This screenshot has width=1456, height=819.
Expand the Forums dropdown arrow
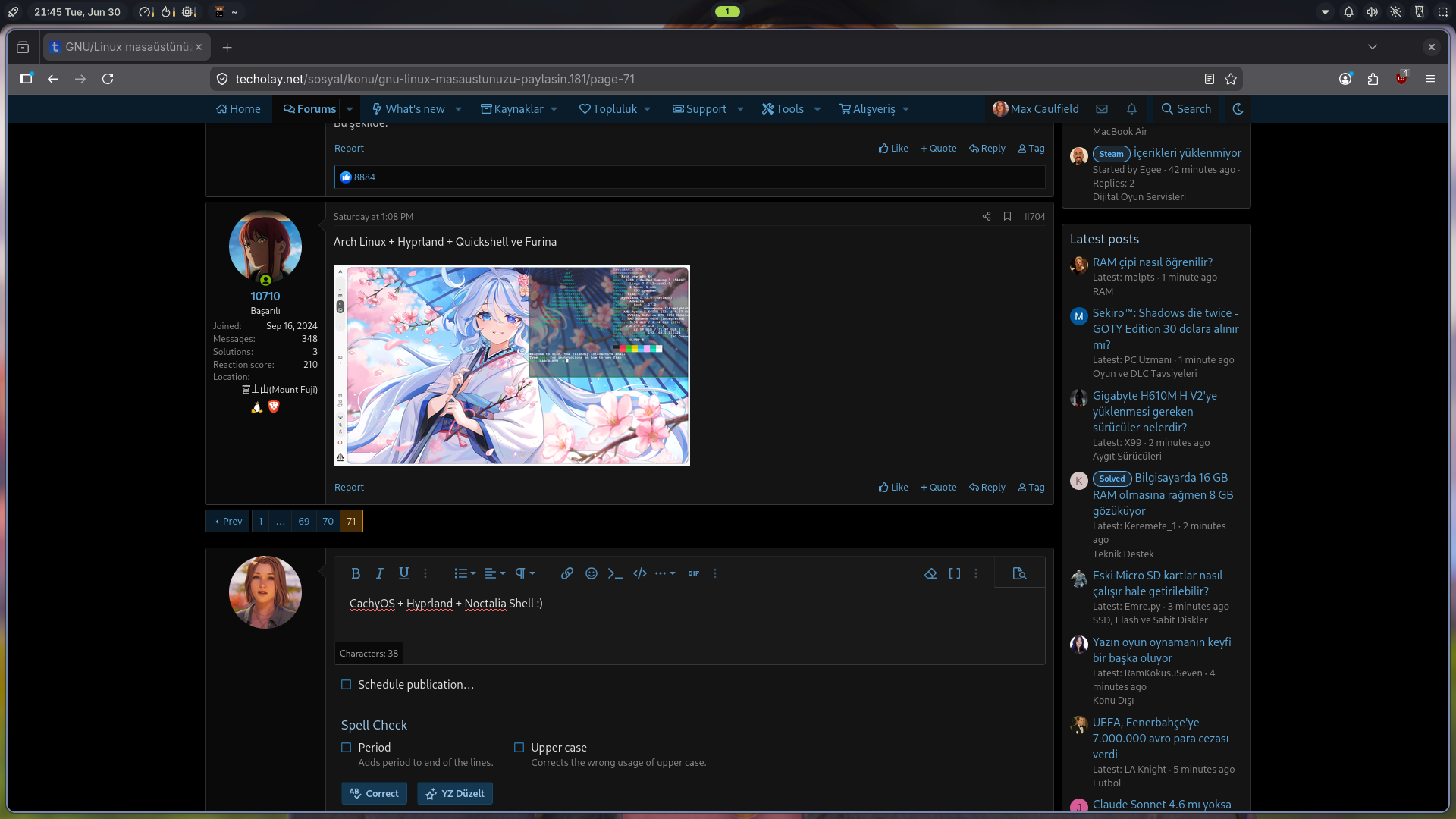[x=350, y=109]
